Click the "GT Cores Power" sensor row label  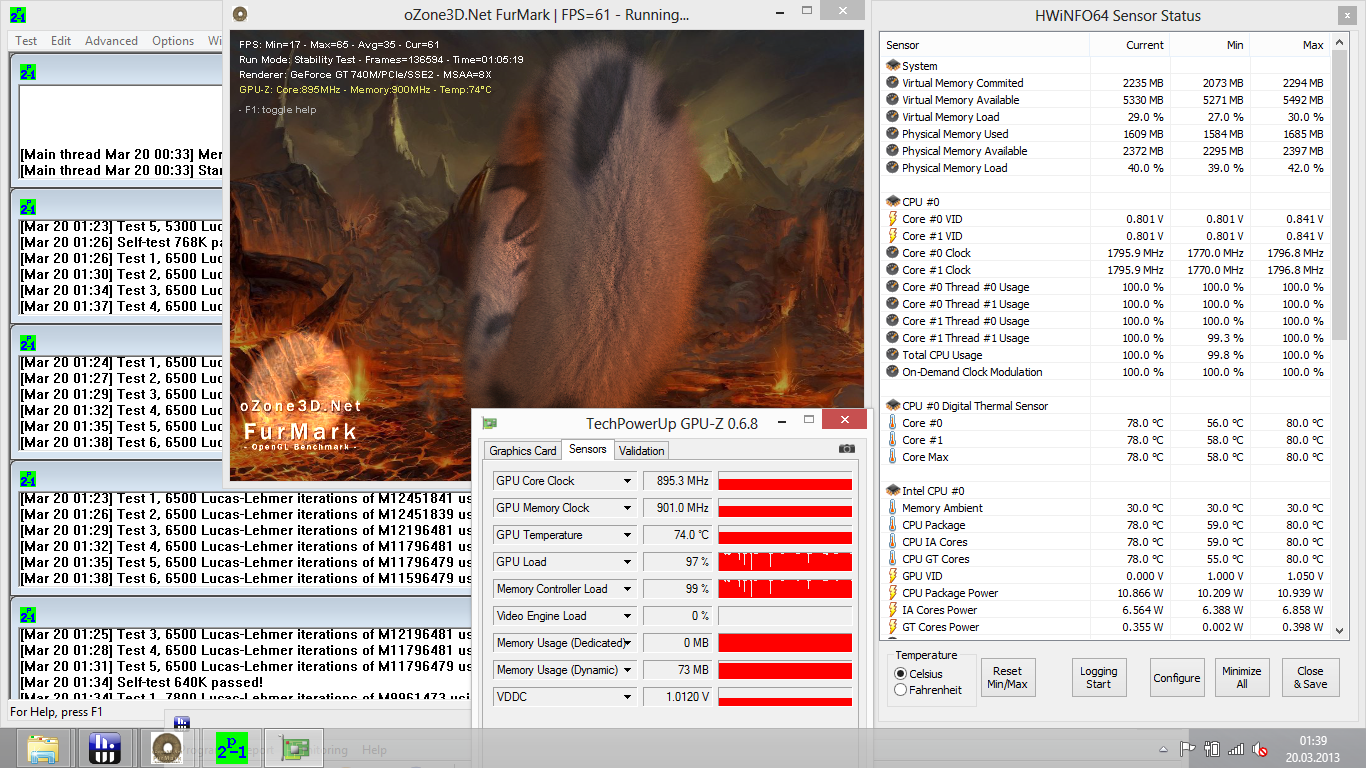940,627
